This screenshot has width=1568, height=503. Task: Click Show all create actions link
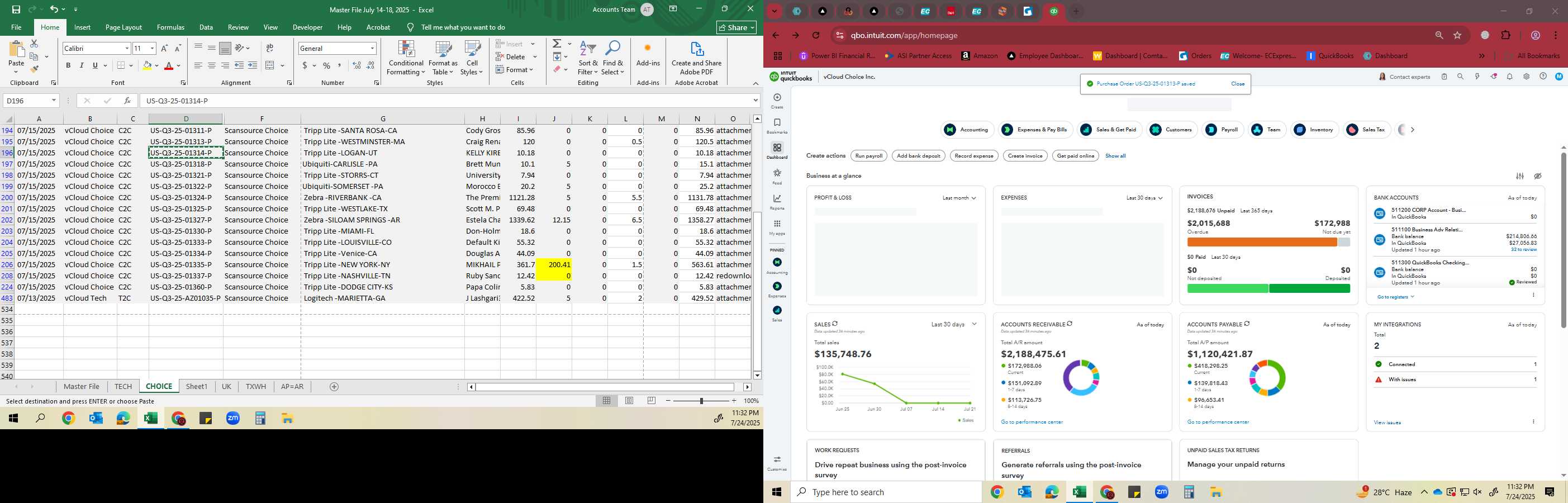[x=1115, y=156]
